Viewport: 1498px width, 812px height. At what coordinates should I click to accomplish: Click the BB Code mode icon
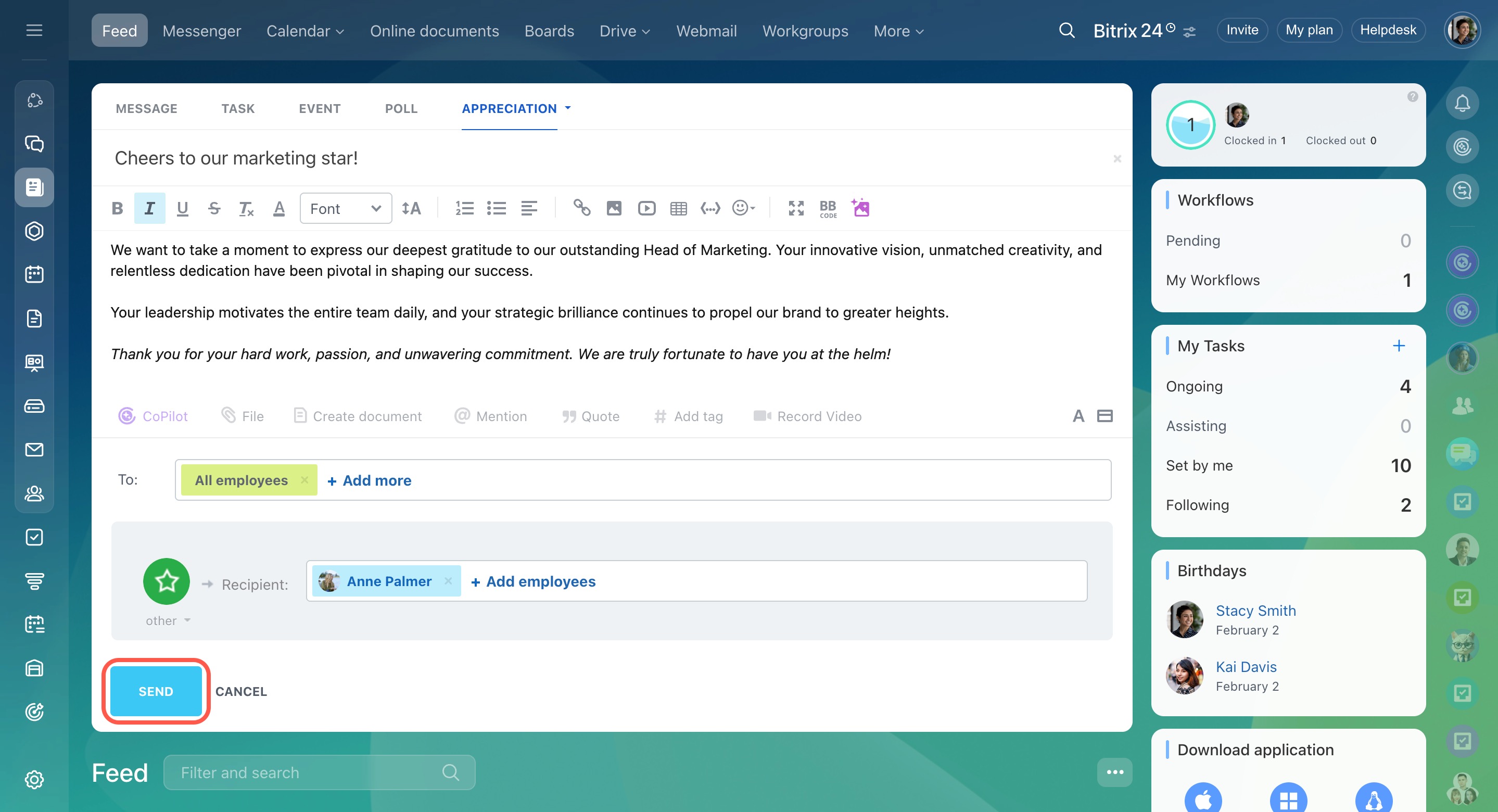(x=828, y=208)
